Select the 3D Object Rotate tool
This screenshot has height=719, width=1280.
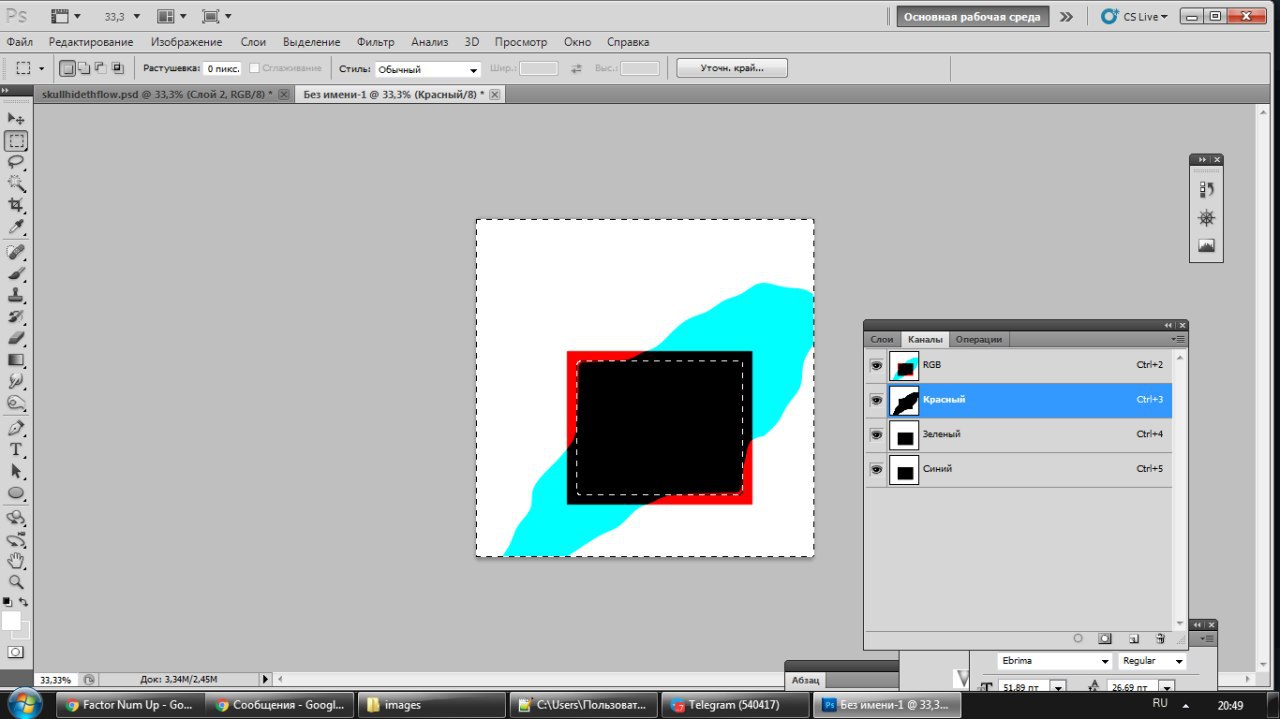point(16,518)
